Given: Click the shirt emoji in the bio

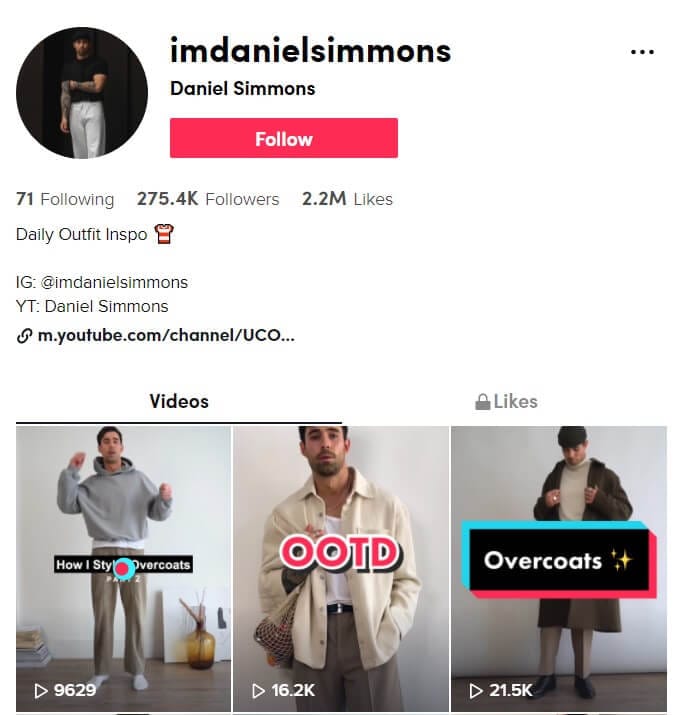Looking at the screenshot, I should coord(164,234).
